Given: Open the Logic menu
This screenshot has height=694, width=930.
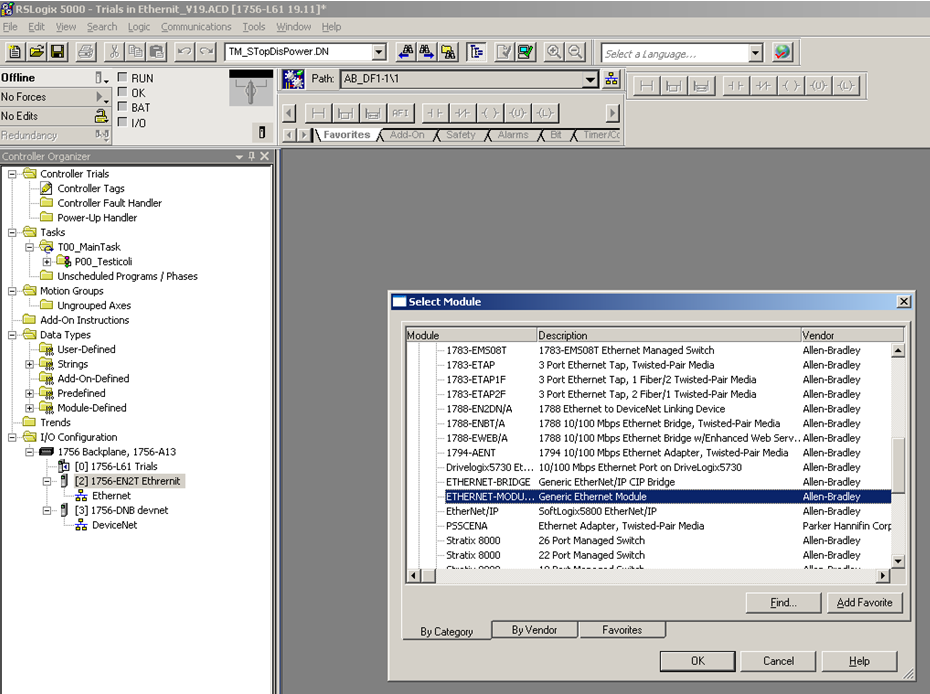Looking at the screenshot, I should [139, 27].
